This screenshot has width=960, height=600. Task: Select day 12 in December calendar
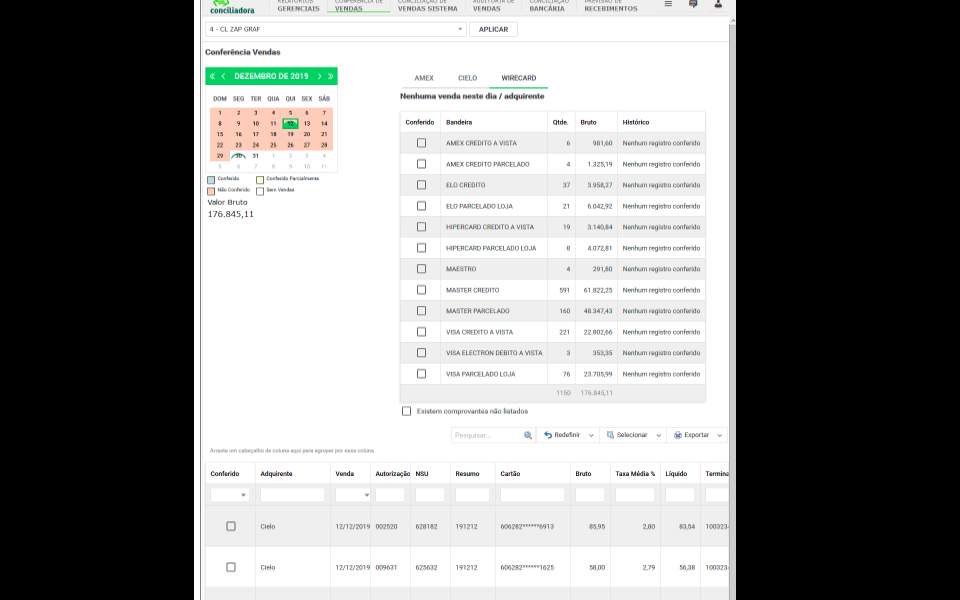(x=290, y=124)
